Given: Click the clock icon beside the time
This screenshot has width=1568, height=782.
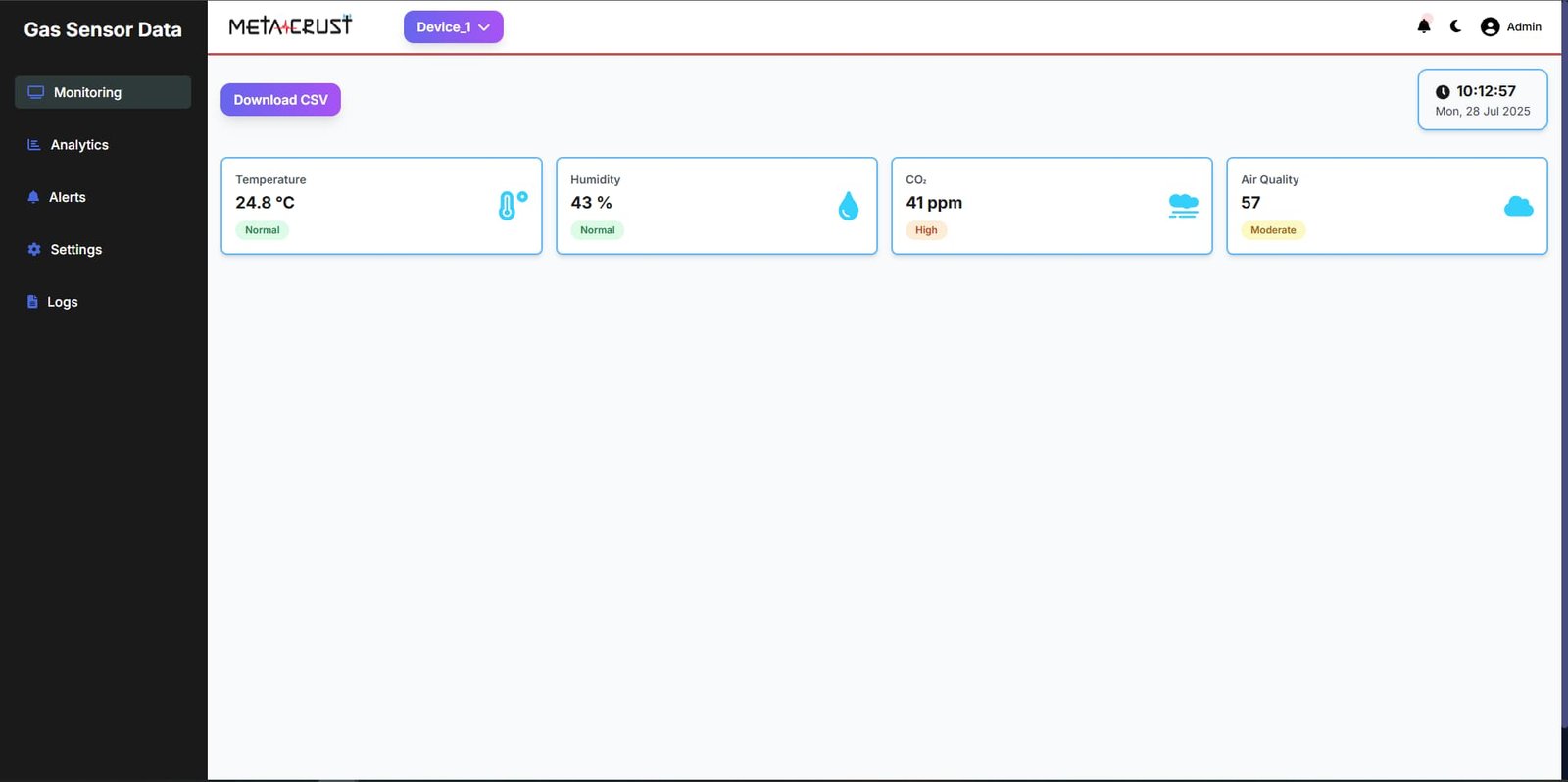Looking at the screenshot, I should [1443, 92].
